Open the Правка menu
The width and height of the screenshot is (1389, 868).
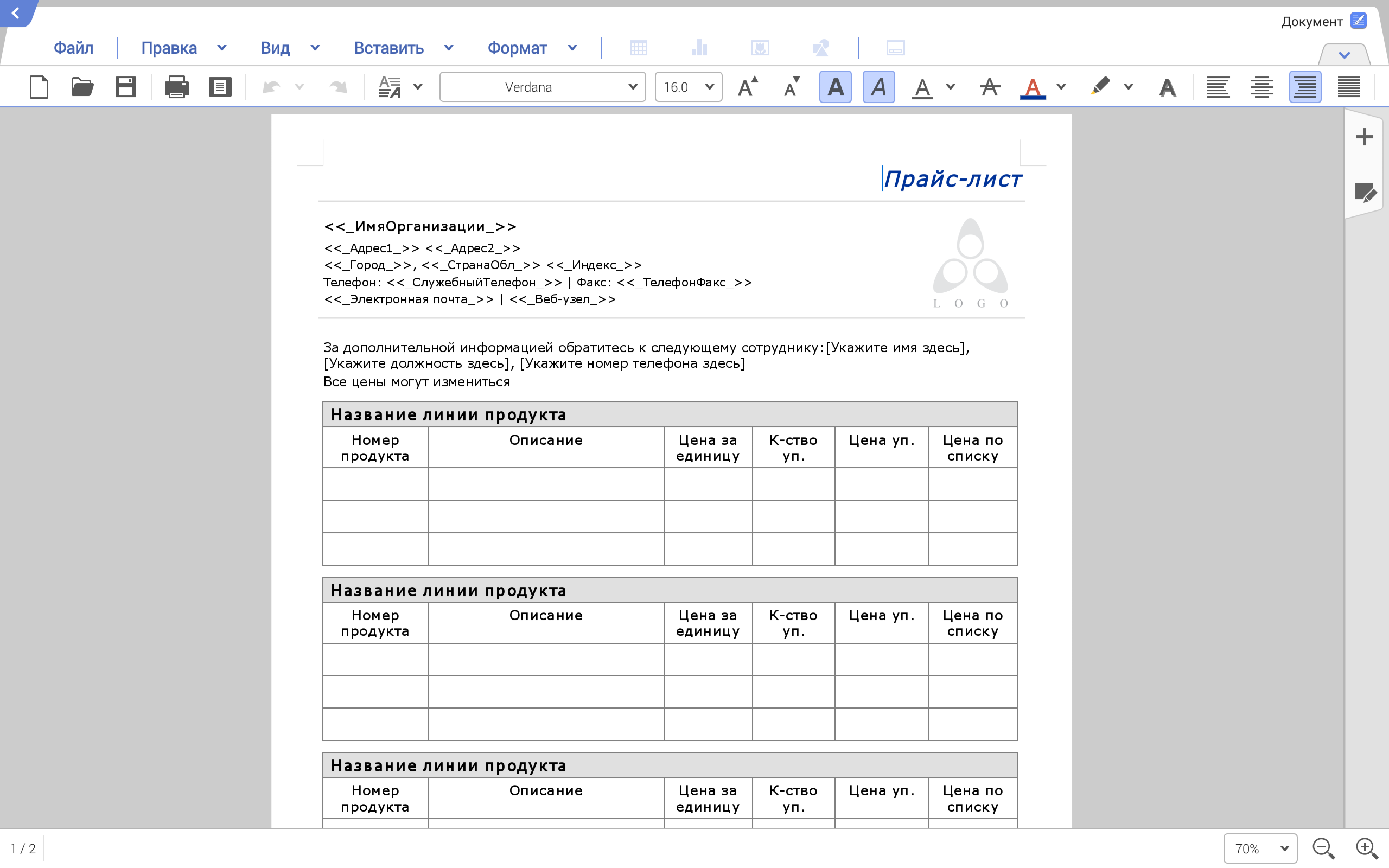pos(169,48)
